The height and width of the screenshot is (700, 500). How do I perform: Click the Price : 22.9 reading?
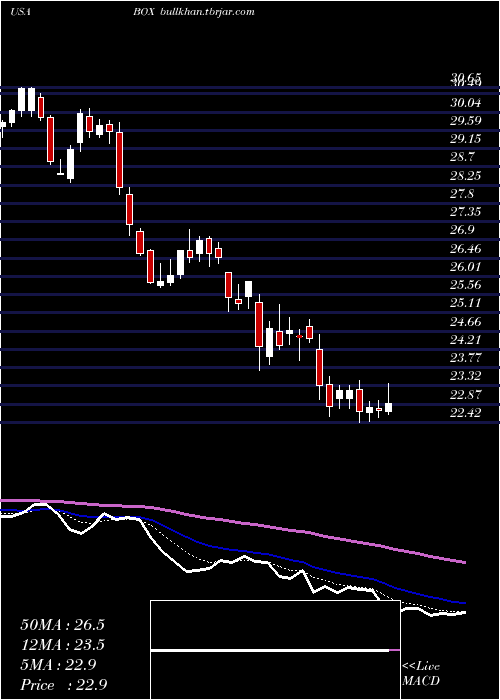pos(63,685)
